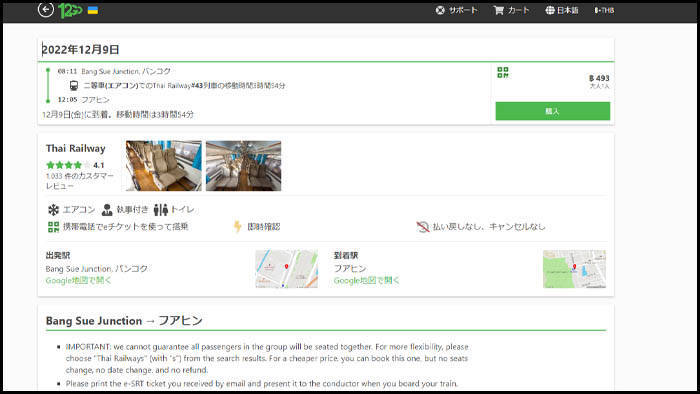The height and width of the screenshot is (394, 700).
Task: Click the back arrow icon in header
Action: pyautogui.click(x=46, y=9)
